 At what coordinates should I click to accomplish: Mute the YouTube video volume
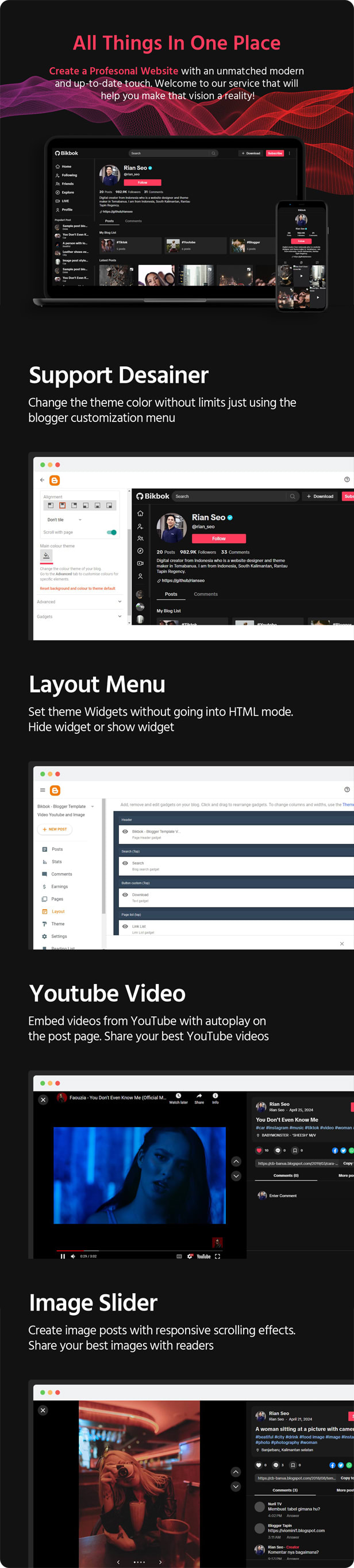point(73,1256)
